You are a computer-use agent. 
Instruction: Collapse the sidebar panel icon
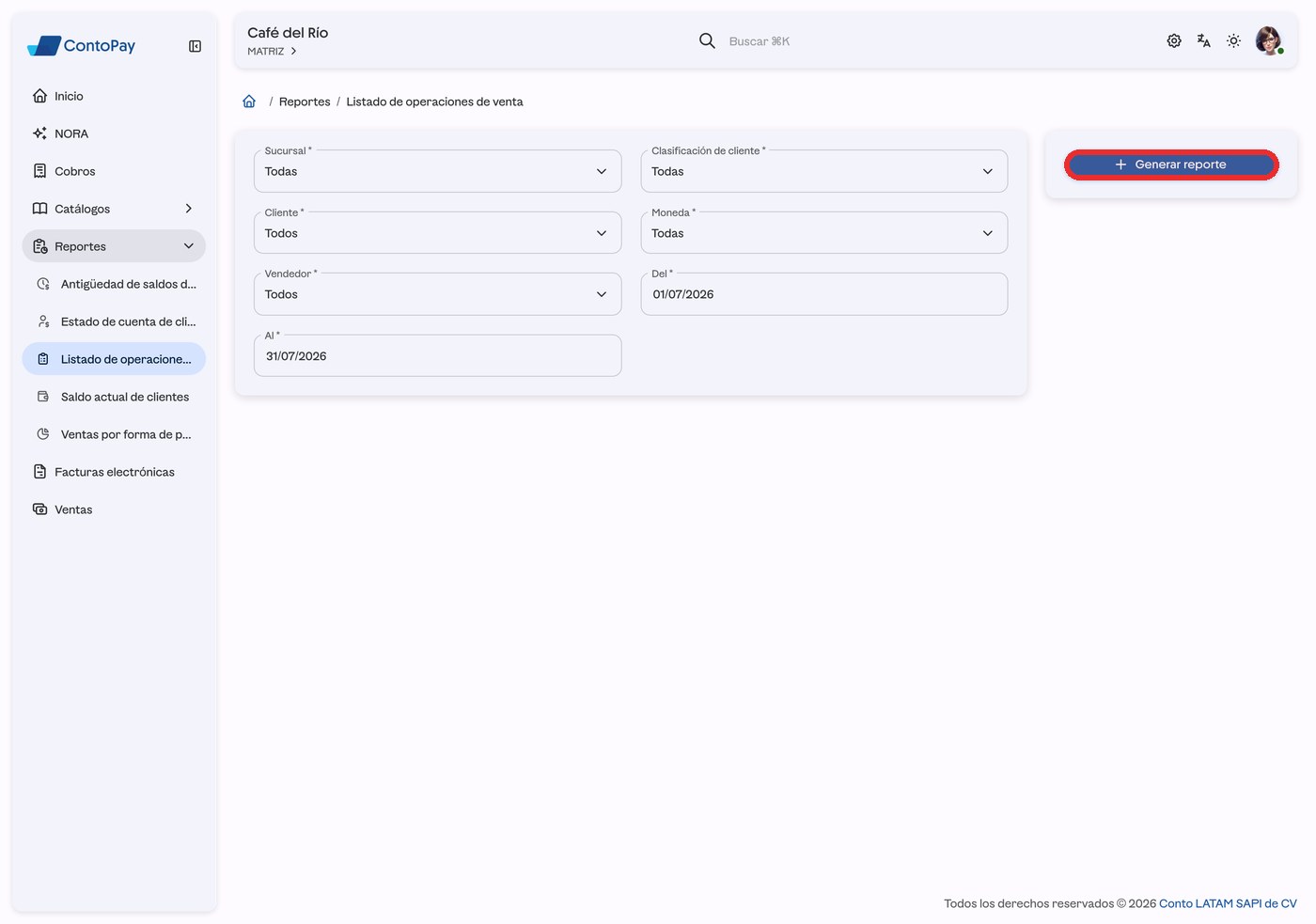195,46
